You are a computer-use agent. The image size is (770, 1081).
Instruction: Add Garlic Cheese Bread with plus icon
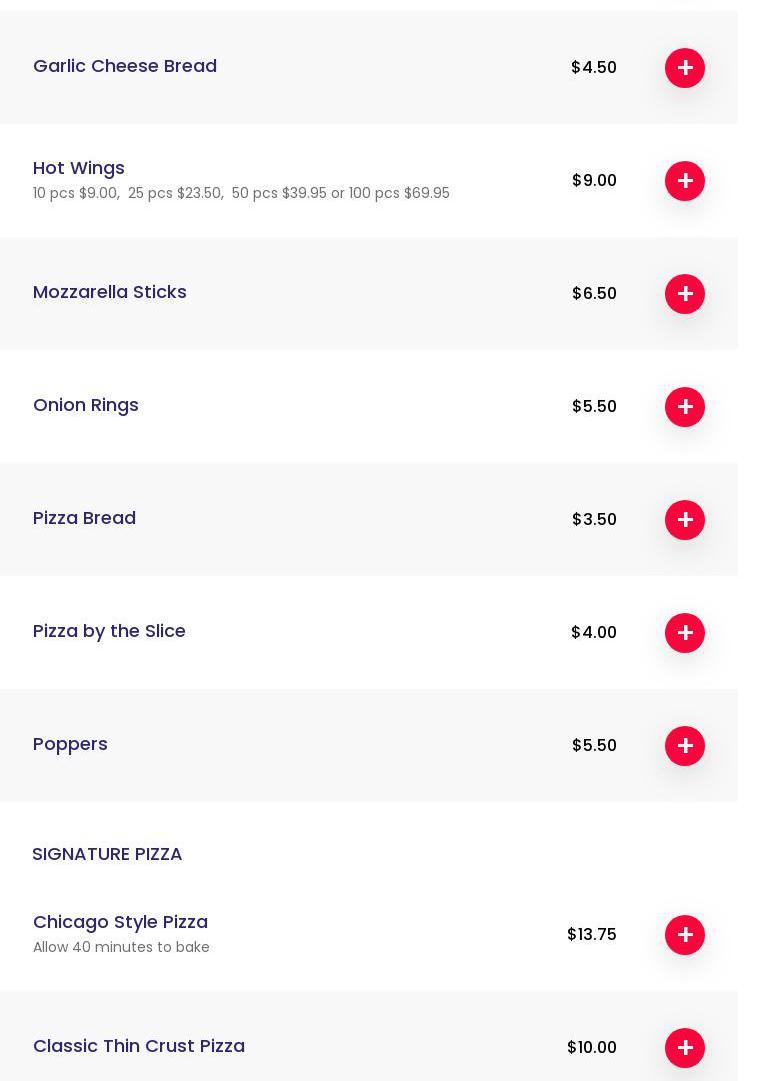[685, 68]
